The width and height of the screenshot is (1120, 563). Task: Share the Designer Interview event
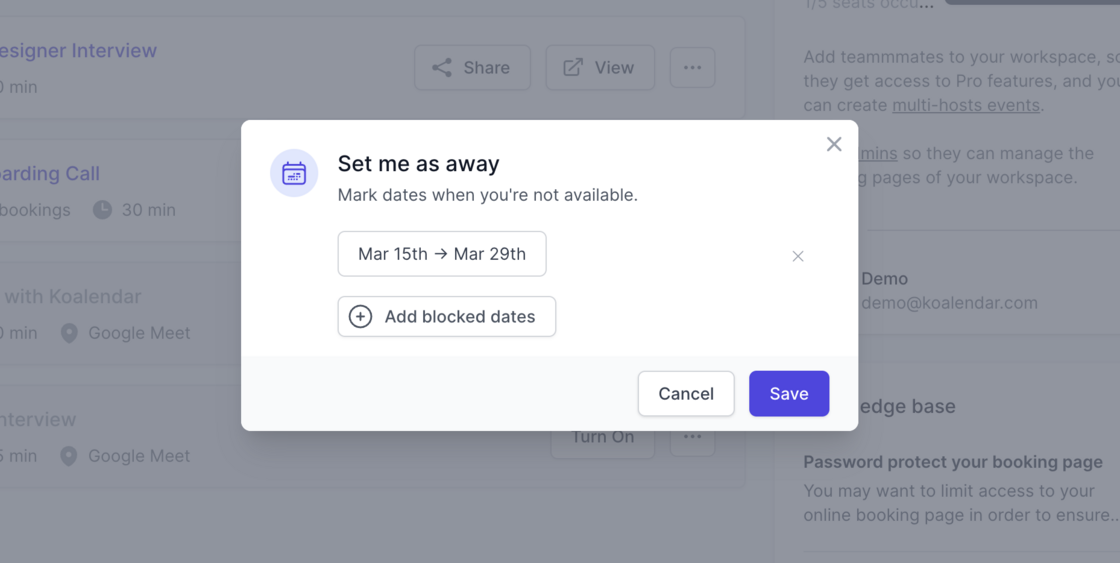(x=472, y=68)
